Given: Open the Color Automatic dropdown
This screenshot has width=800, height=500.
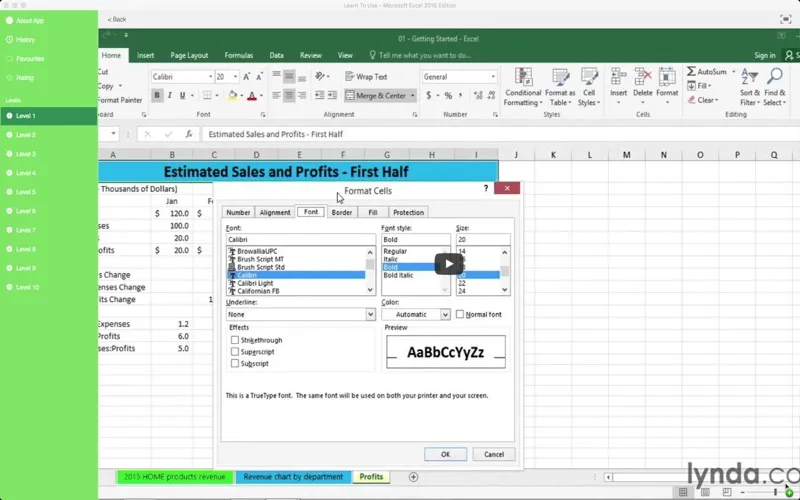Looking at the screenshot, I should pyautogui.click(x=445, y=314).
